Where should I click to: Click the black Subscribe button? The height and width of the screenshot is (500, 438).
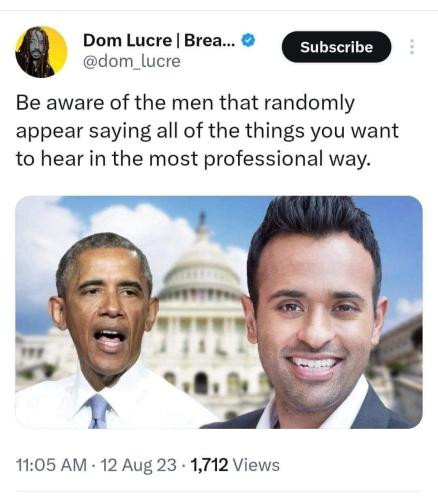[x=336, y=47]
